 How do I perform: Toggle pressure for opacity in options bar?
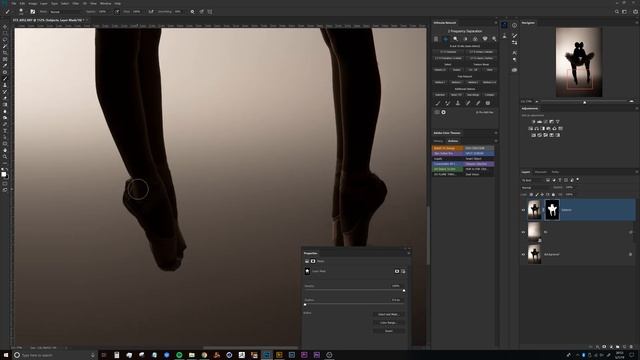pos(117,12)
